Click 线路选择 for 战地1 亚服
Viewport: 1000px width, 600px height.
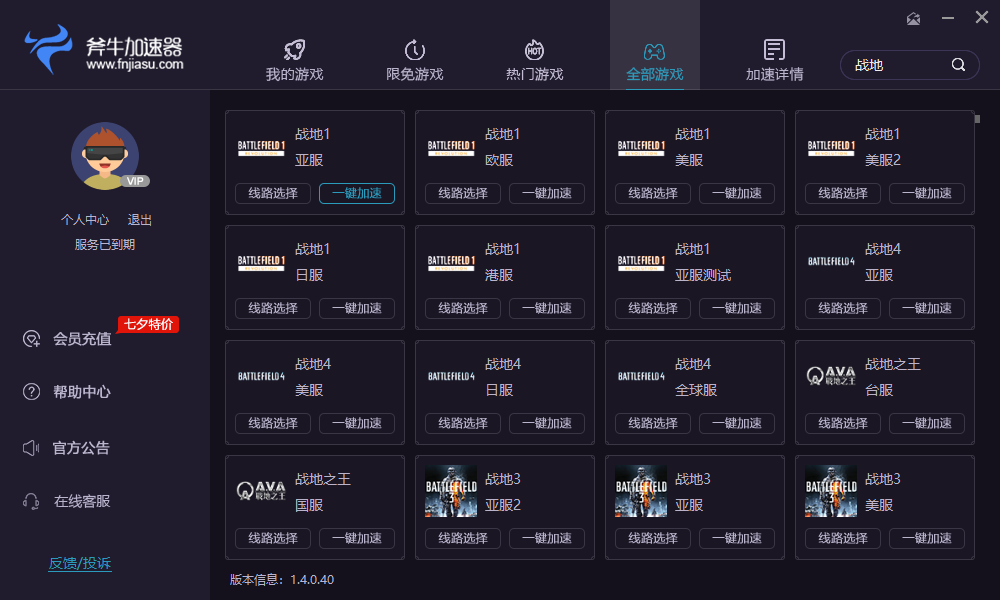coord(273,193)
